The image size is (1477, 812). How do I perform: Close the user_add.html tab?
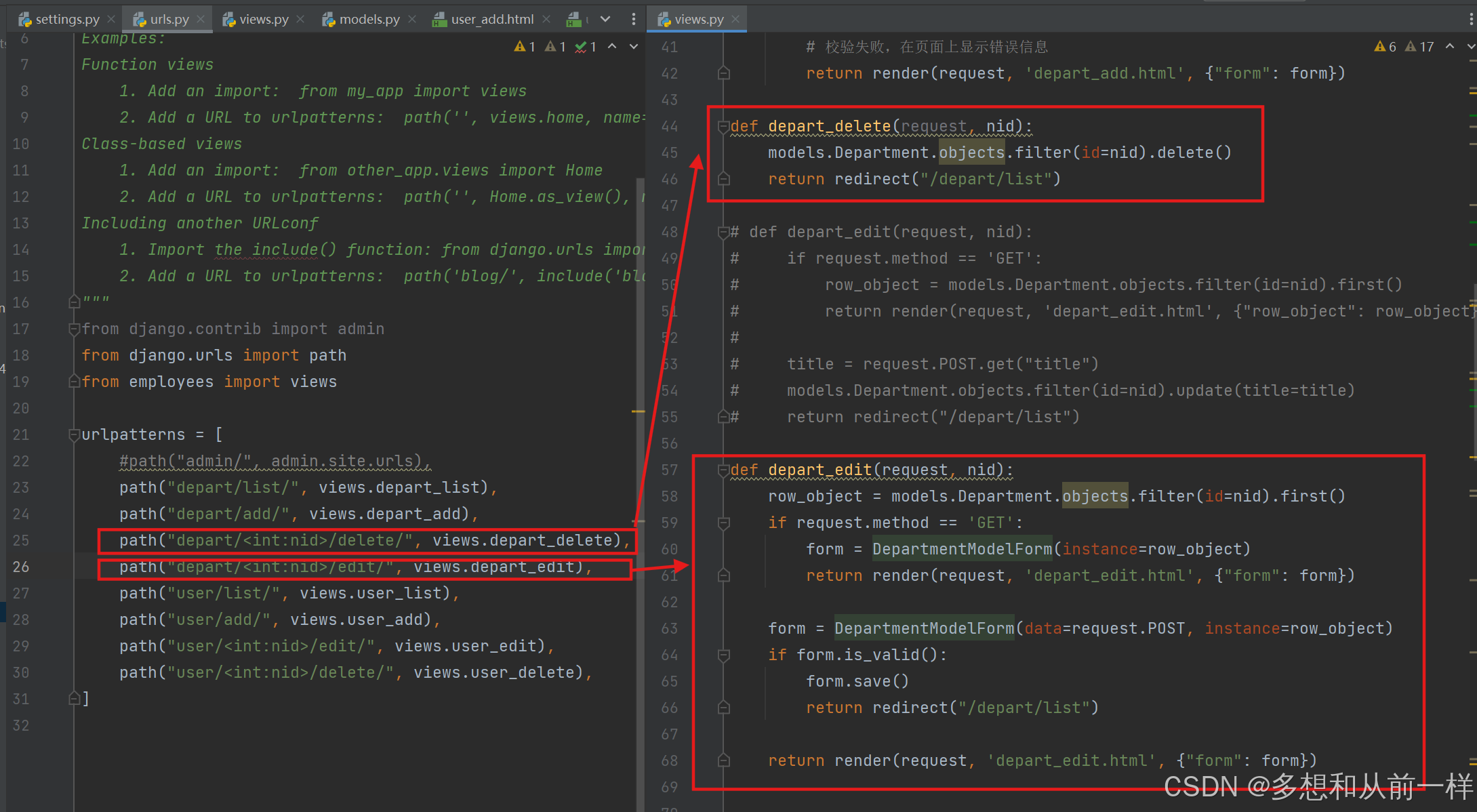(546, 19)
